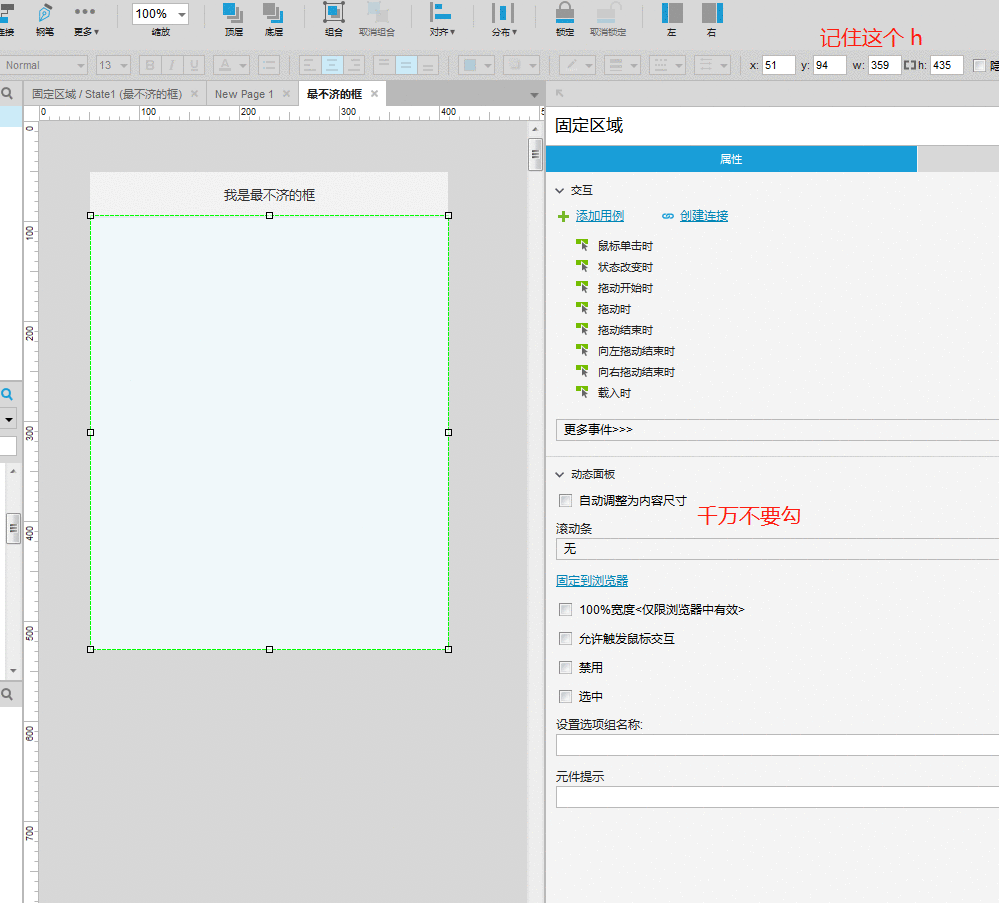
Task: Select the 状态改变时 event
Action: click(625, 267)
